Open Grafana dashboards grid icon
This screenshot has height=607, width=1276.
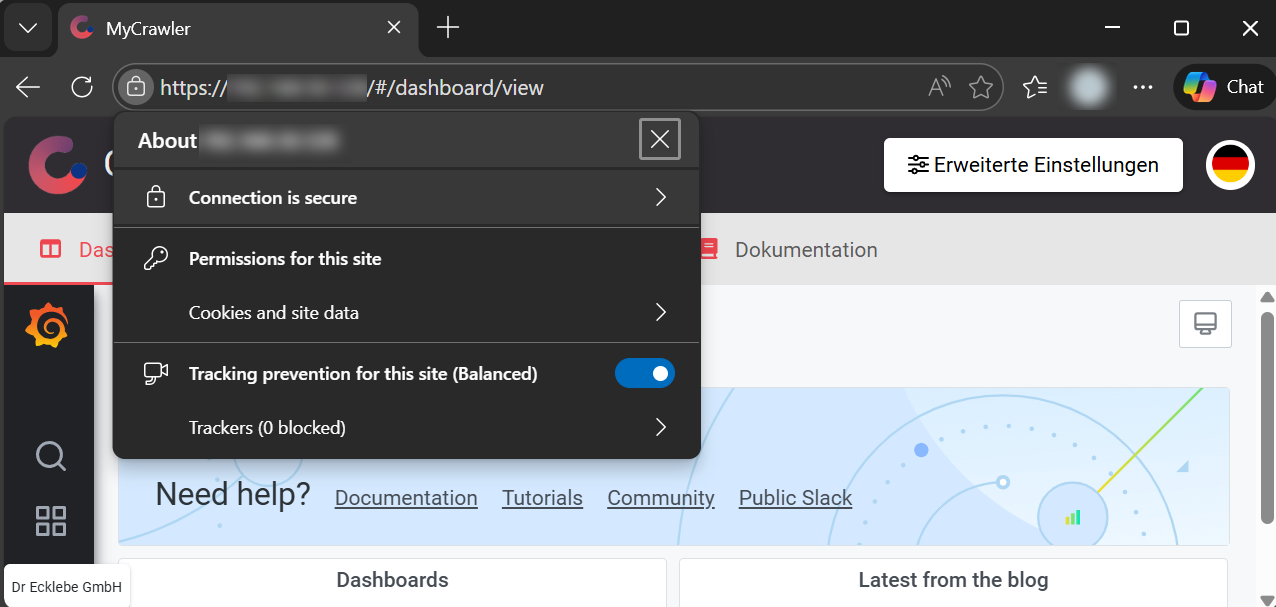tap(51, 521)
